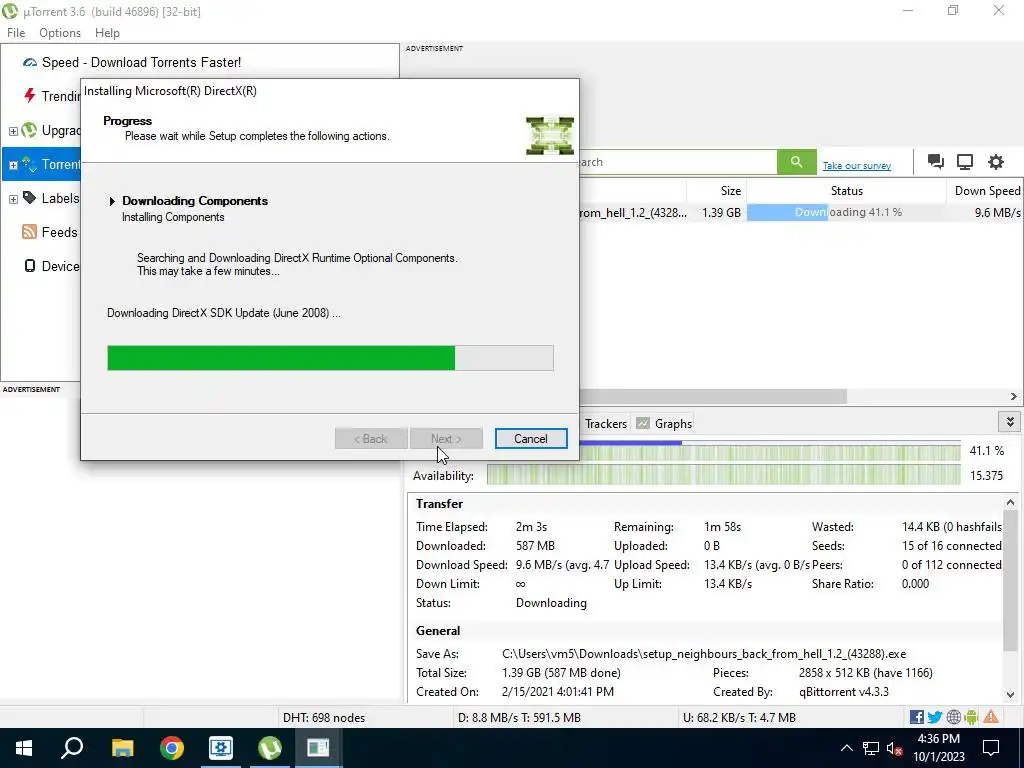Click the orange warning triangle status icon
This screenshot has height=768, width=1024.
991,717
